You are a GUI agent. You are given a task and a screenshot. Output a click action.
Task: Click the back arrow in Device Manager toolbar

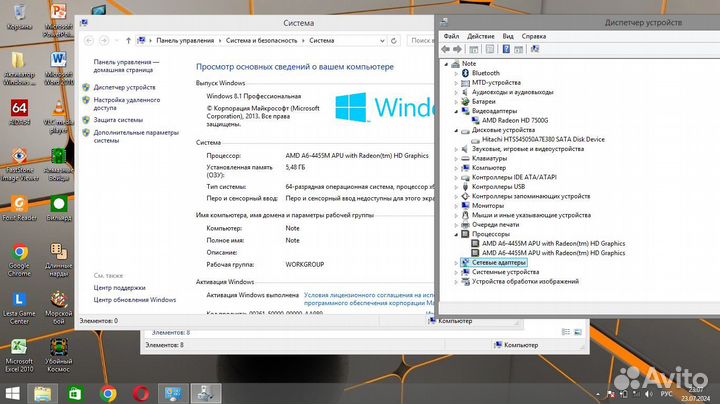pyautogui.click(x=447, y=49)
